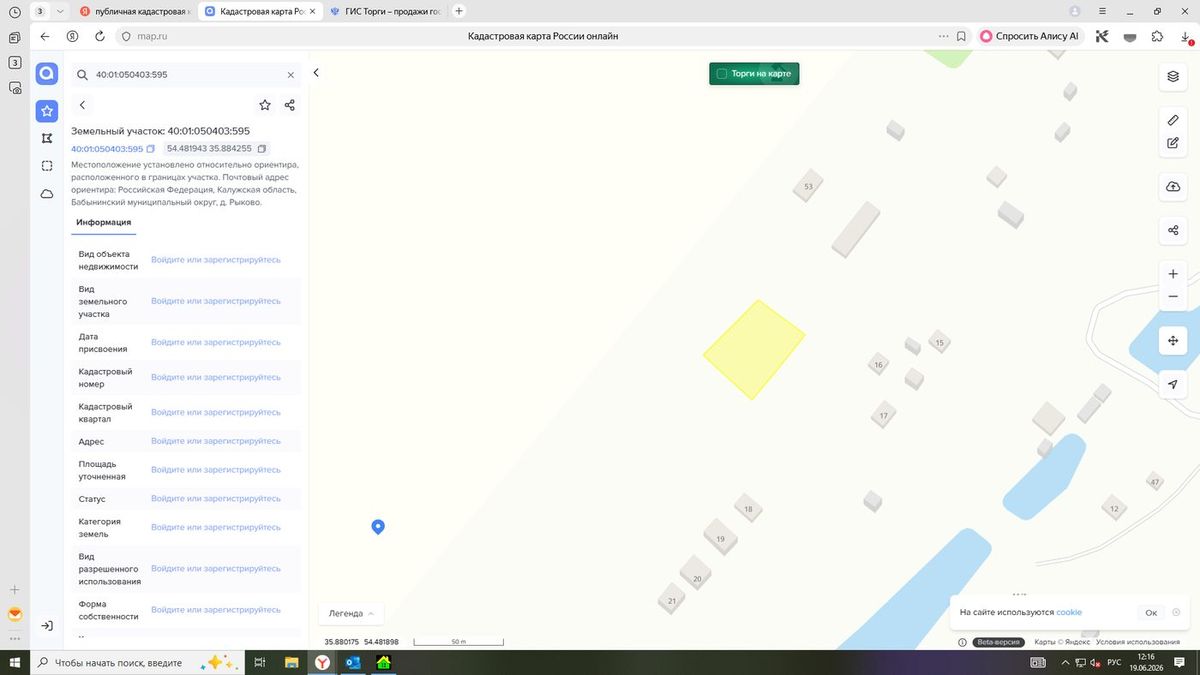Go back in the browser

click(44, 36)
